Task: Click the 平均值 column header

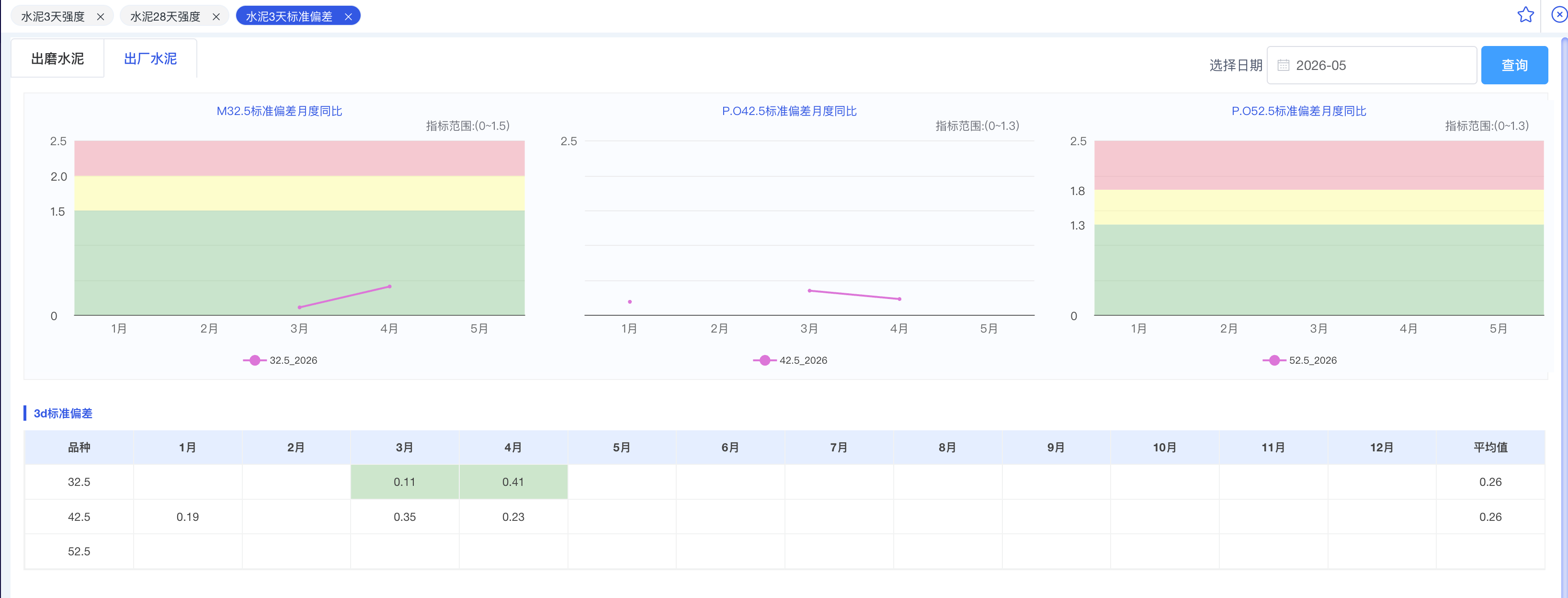Action: (1490, 448)
